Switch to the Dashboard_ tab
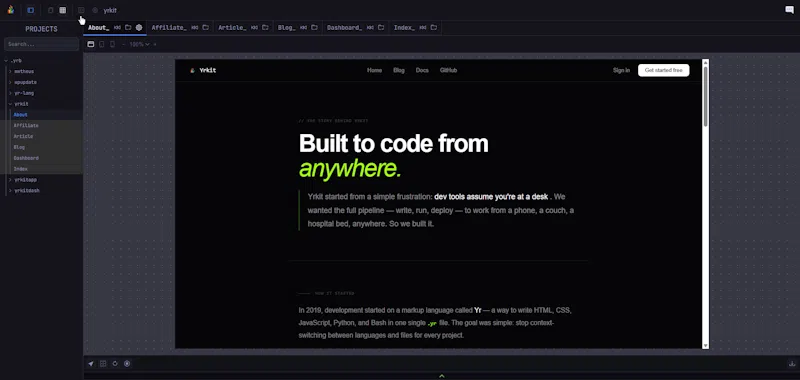 (x=344, y=28)
